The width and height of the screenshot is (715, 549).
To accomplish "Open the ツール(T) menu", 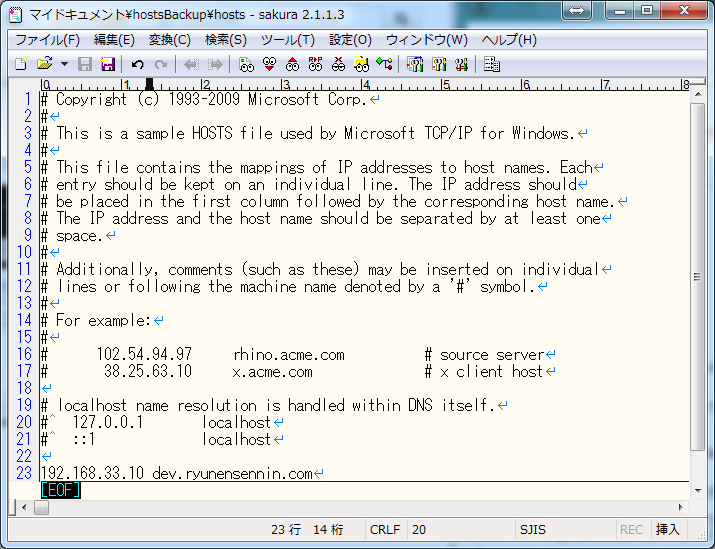I will tap(288, 40).
